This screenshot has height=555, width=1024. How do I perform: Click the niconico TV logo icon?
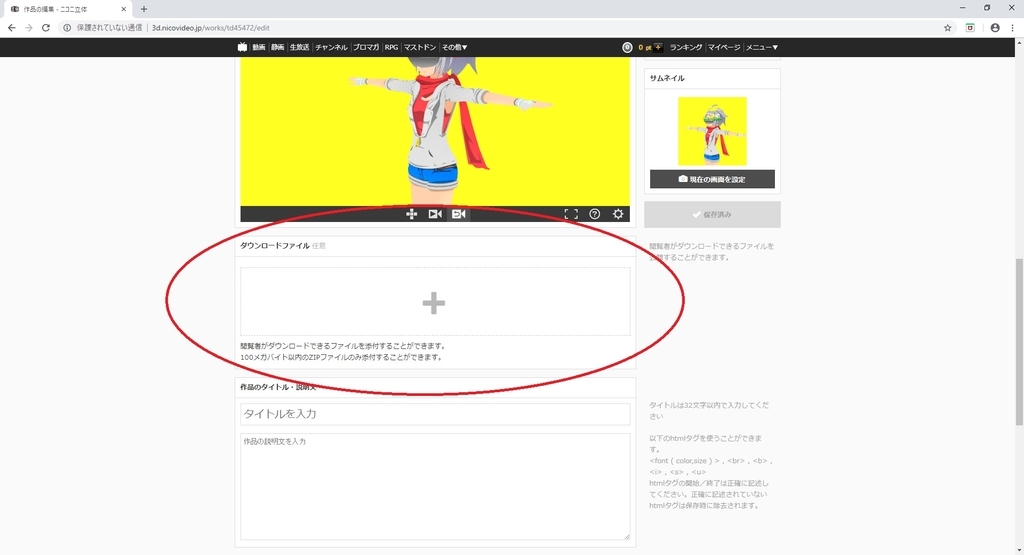pyautogui.click(x=242, y=47)
